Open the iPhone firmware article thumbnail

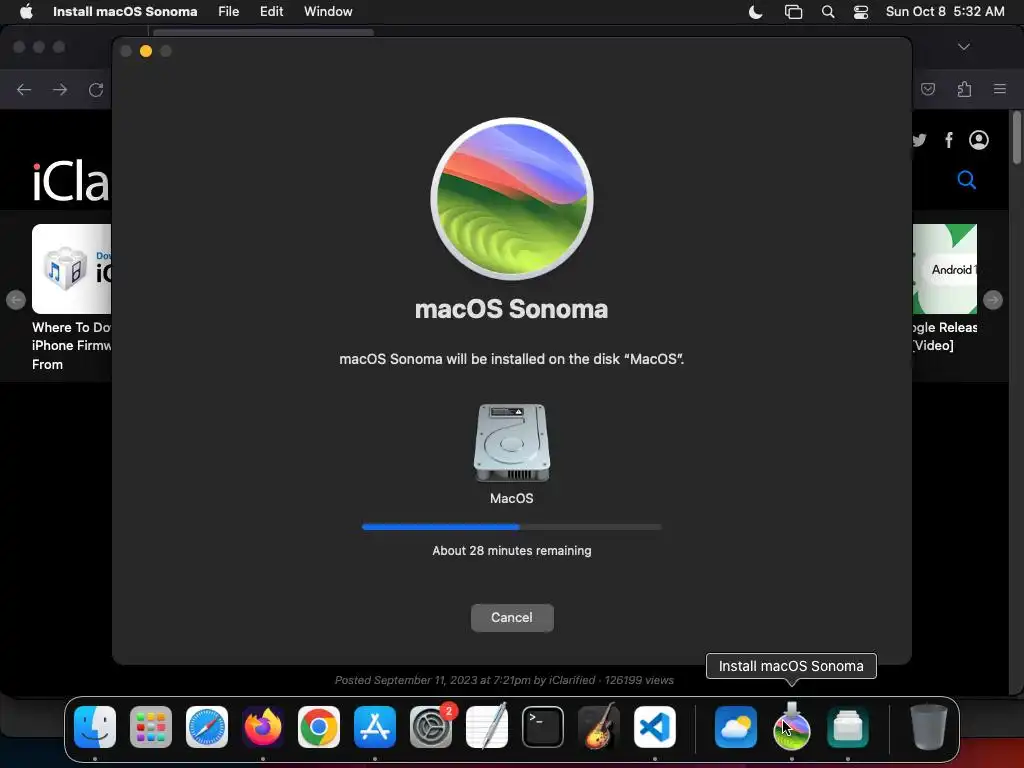coord(71,269)
